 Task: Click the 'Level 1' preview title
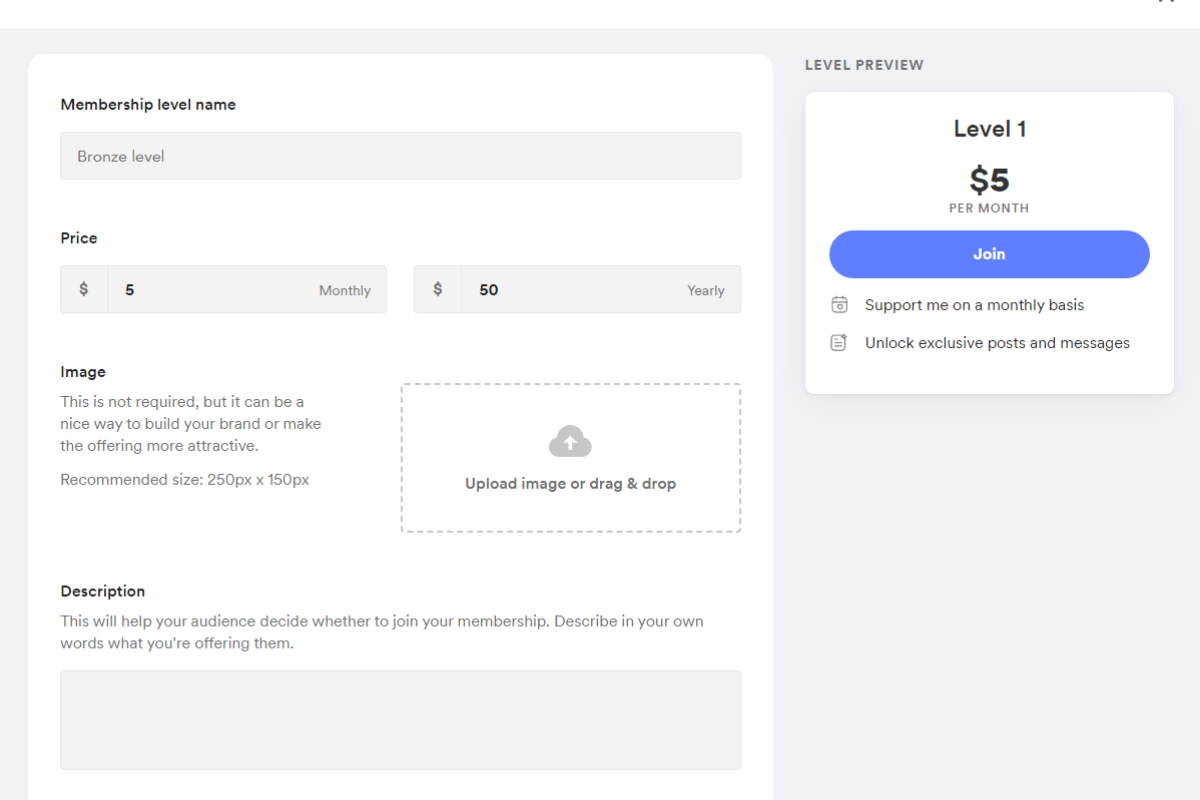(989, 129)
